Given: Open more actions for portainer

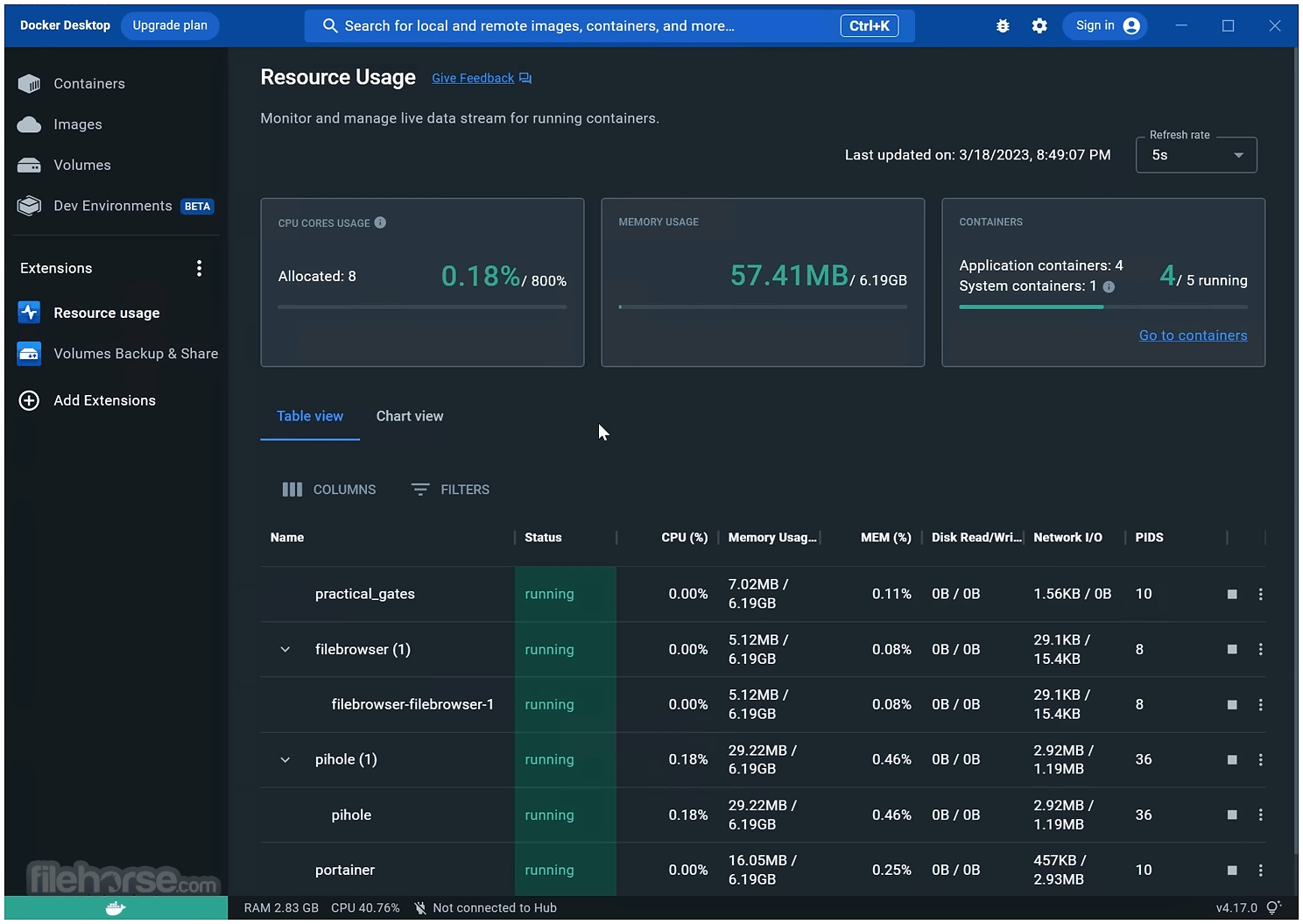Looking at the screenshot, I should pos(1261,870).
